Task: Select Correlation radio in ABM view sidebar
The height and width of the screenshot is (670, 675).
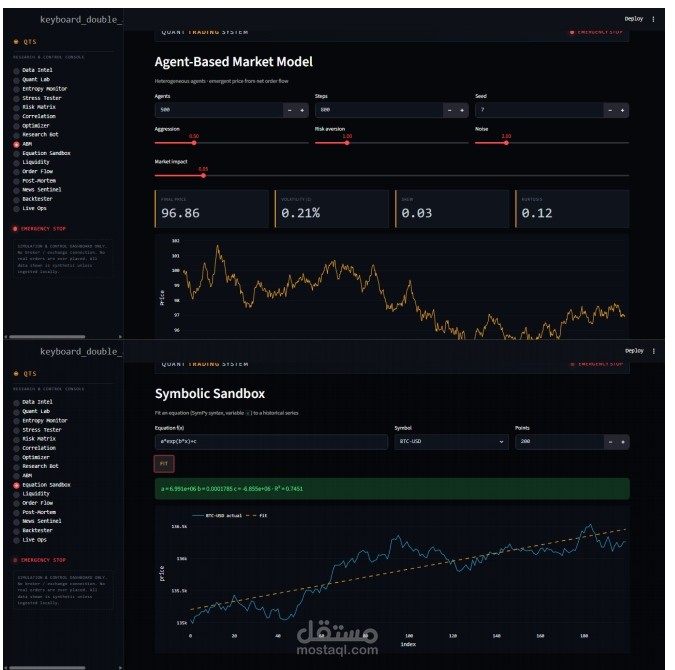Action: 16,117
